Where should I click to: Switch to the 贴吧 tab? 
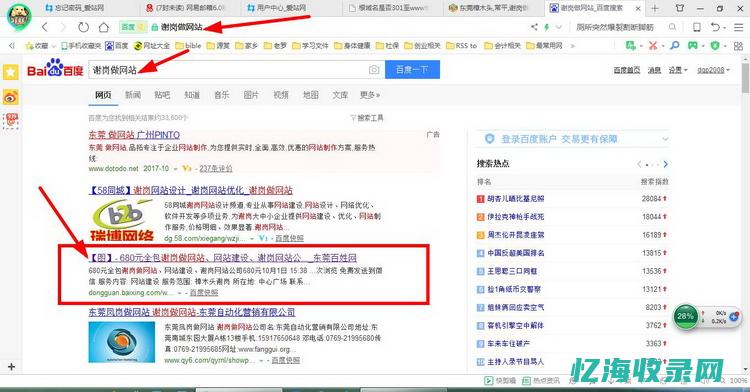click(162, 95)
